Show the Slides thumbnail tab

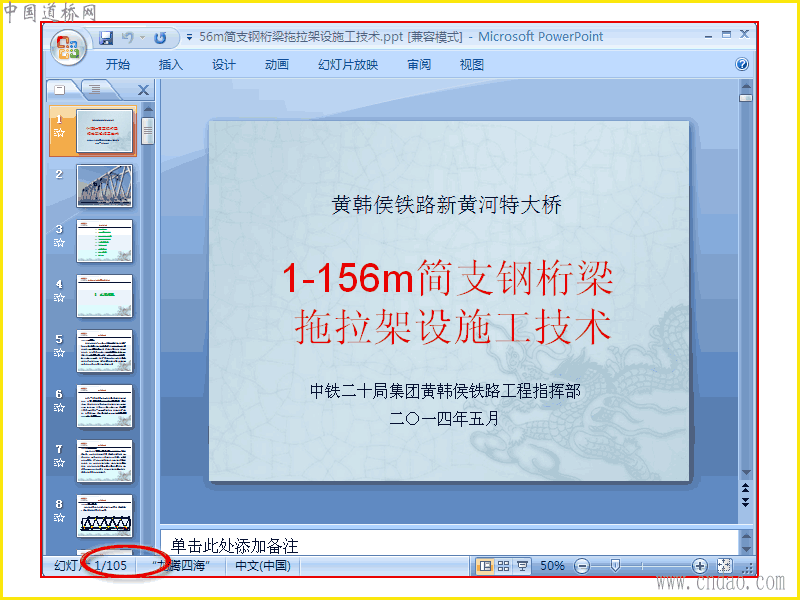[60, 90]
